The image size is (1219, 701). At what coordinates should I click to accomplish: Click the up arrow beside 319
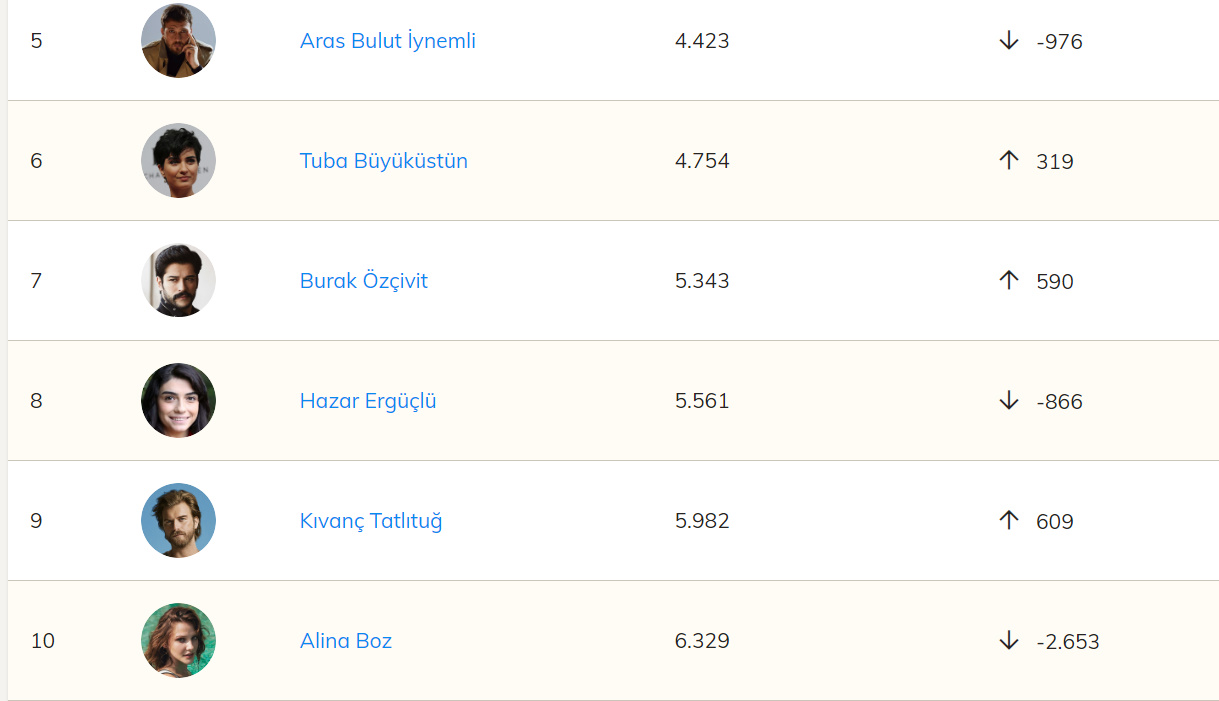pos(1008,161)
